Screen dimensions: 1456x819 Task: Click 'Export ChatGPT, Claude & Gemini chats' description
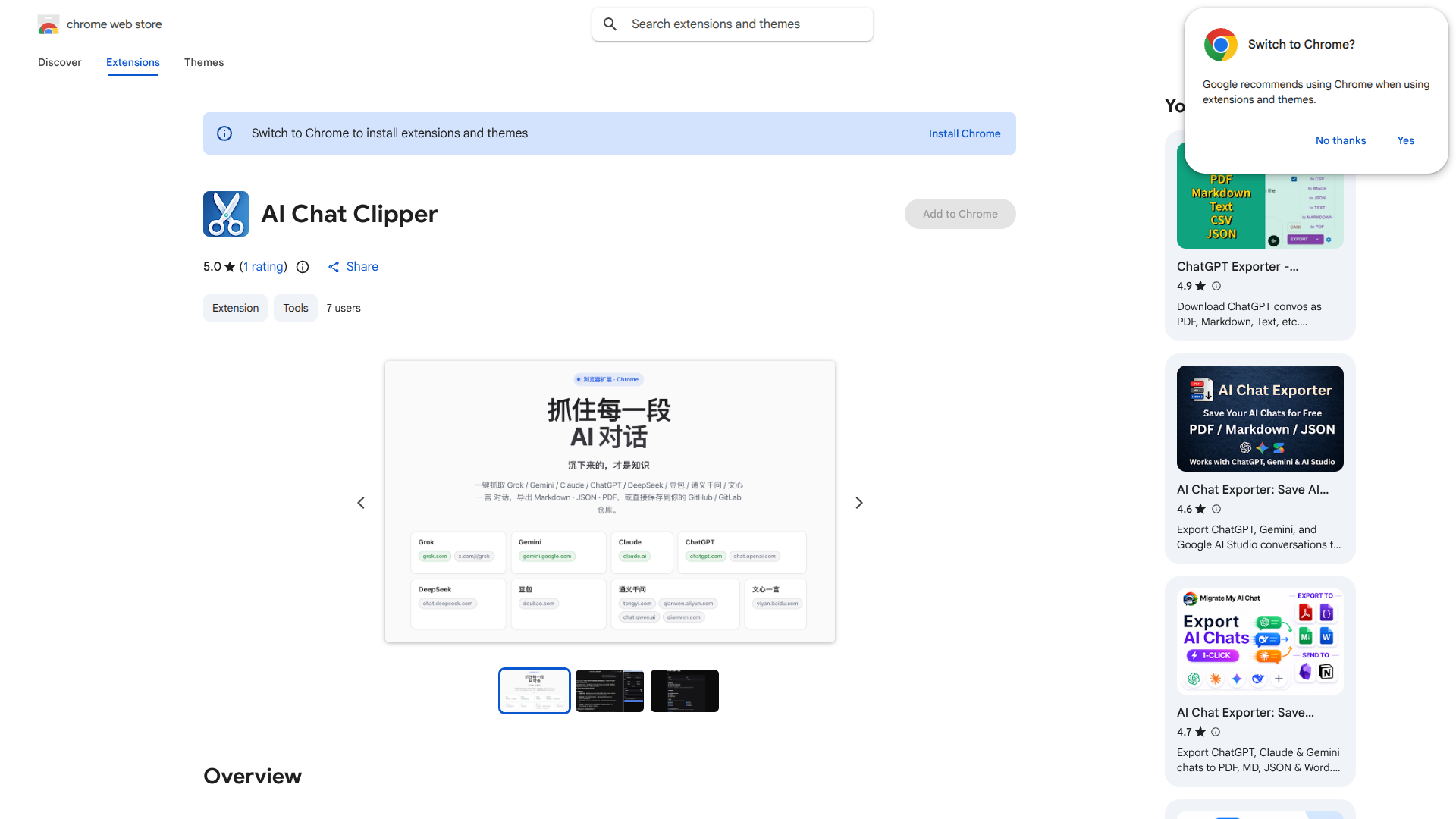1259,760
